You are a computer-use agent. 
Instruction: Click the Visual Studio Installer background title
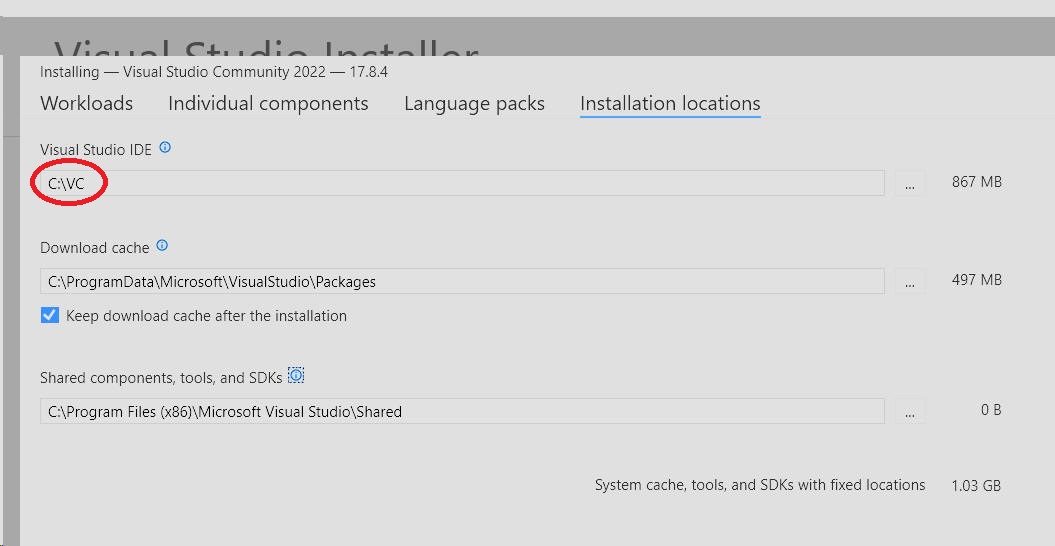click(x=266, y=48)
